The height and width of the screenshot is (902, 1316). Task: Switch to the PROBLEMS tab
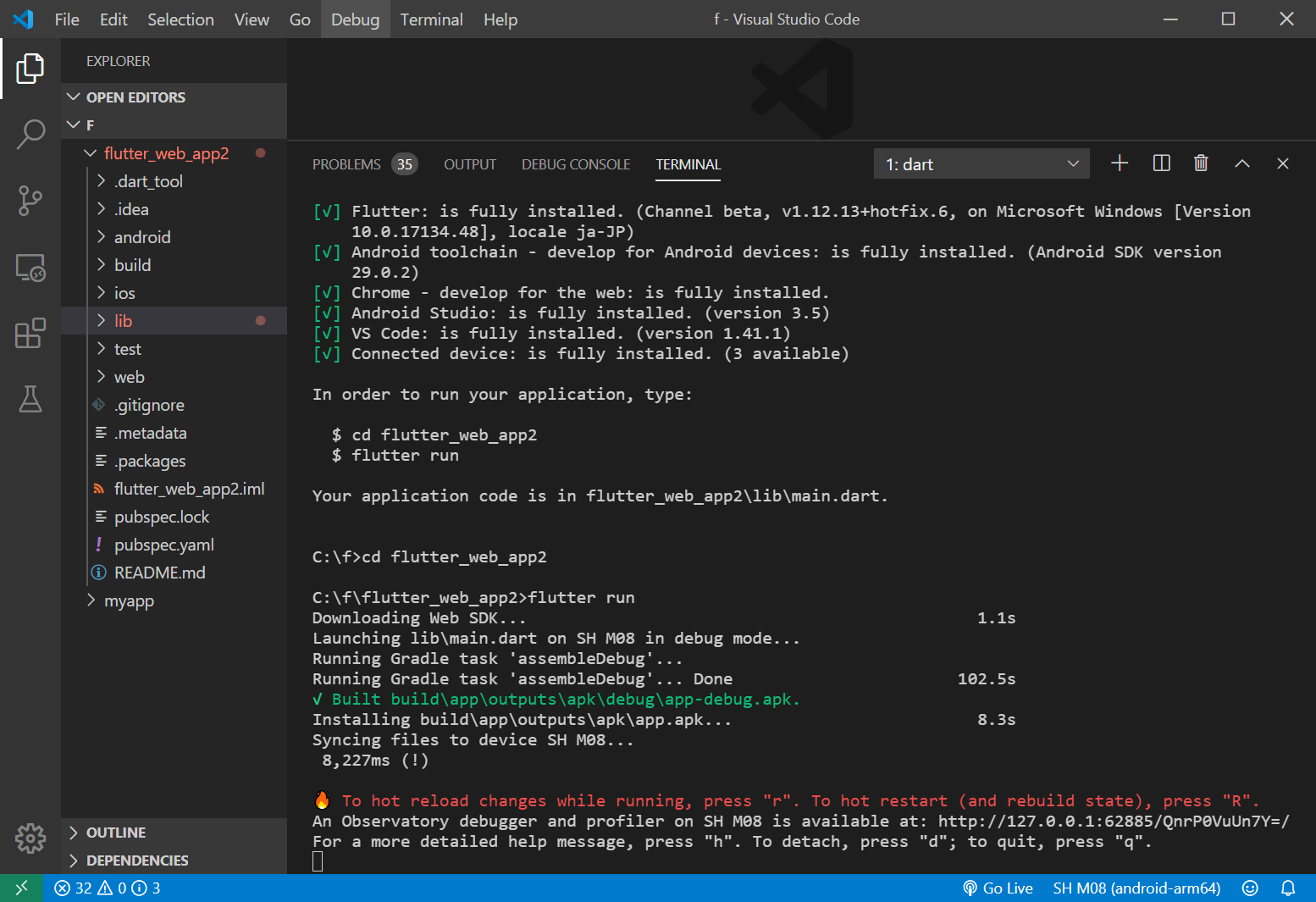pos(363,164)
